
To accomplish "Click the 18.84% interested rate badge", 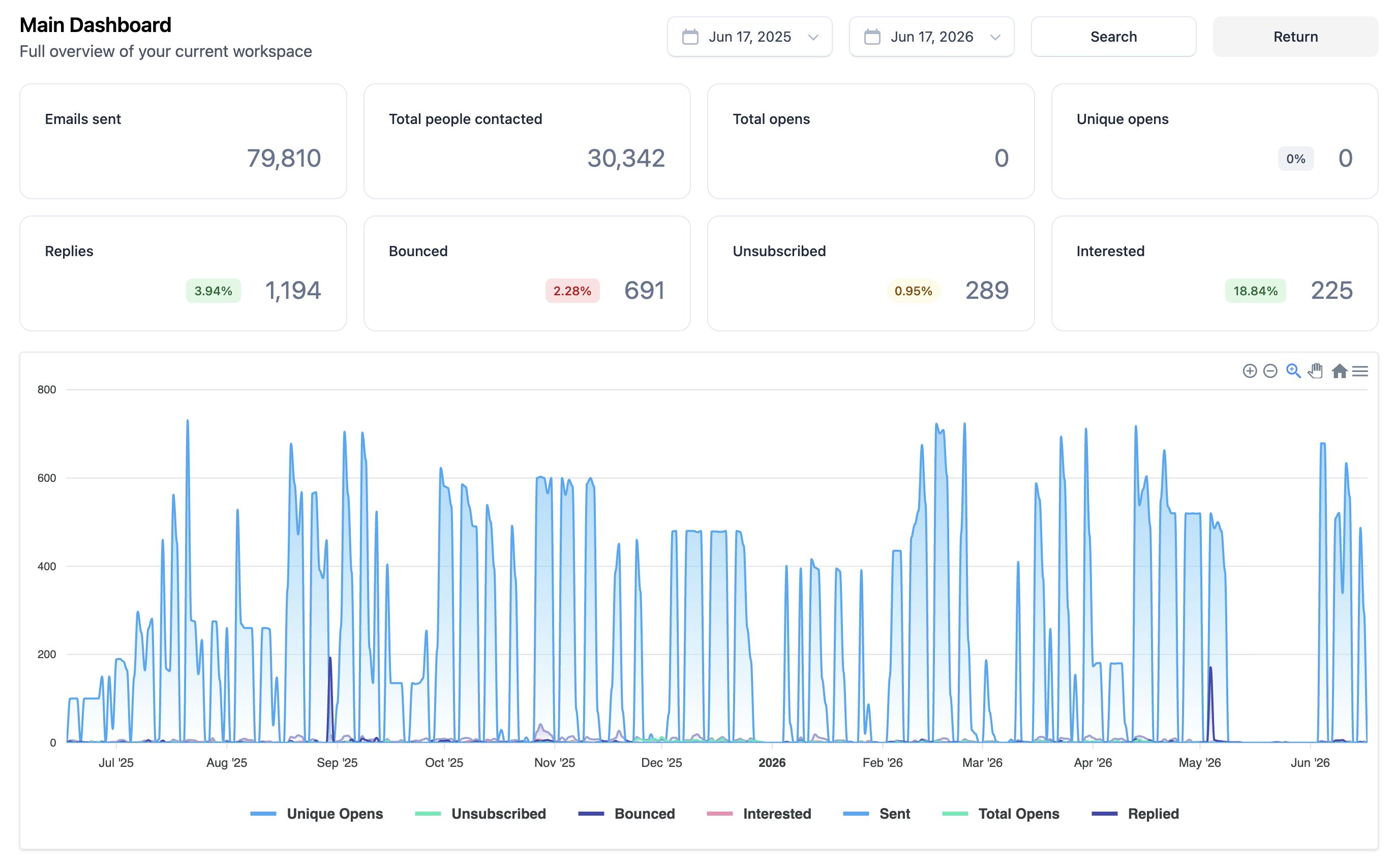I will click(x=1255, y=291).
